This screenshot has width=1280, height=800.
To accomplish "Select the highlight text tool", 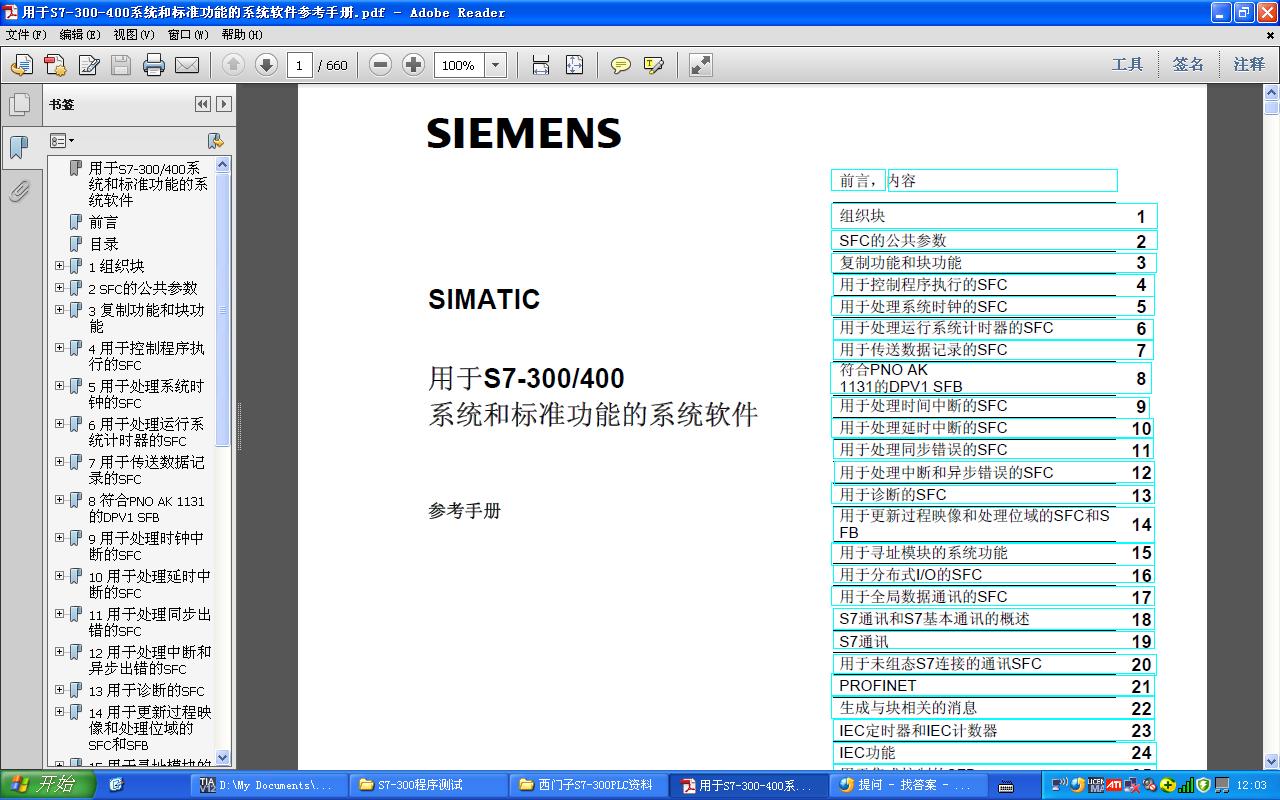I will (x=654, y=65).
